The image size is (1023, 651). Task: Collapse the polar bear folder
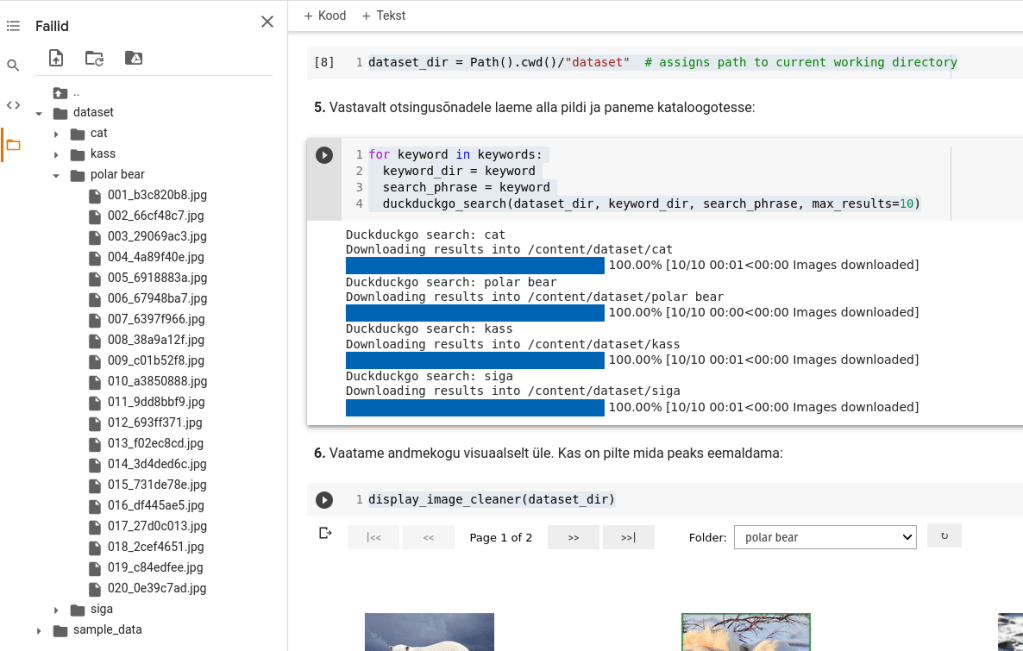click(57, 175)
